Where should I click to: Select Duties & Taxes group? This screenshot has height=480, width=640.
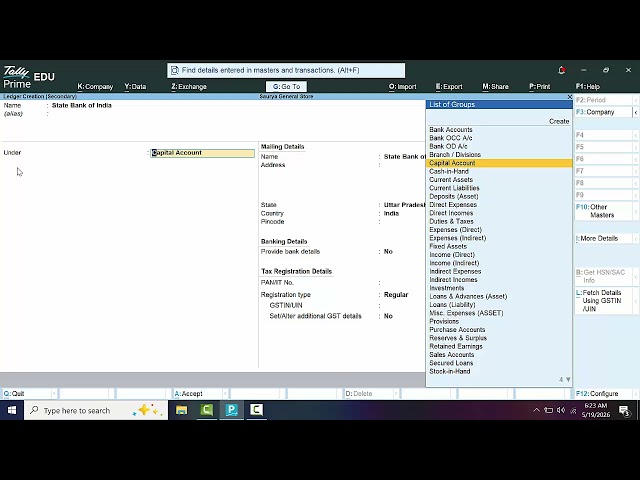(499, 221)
